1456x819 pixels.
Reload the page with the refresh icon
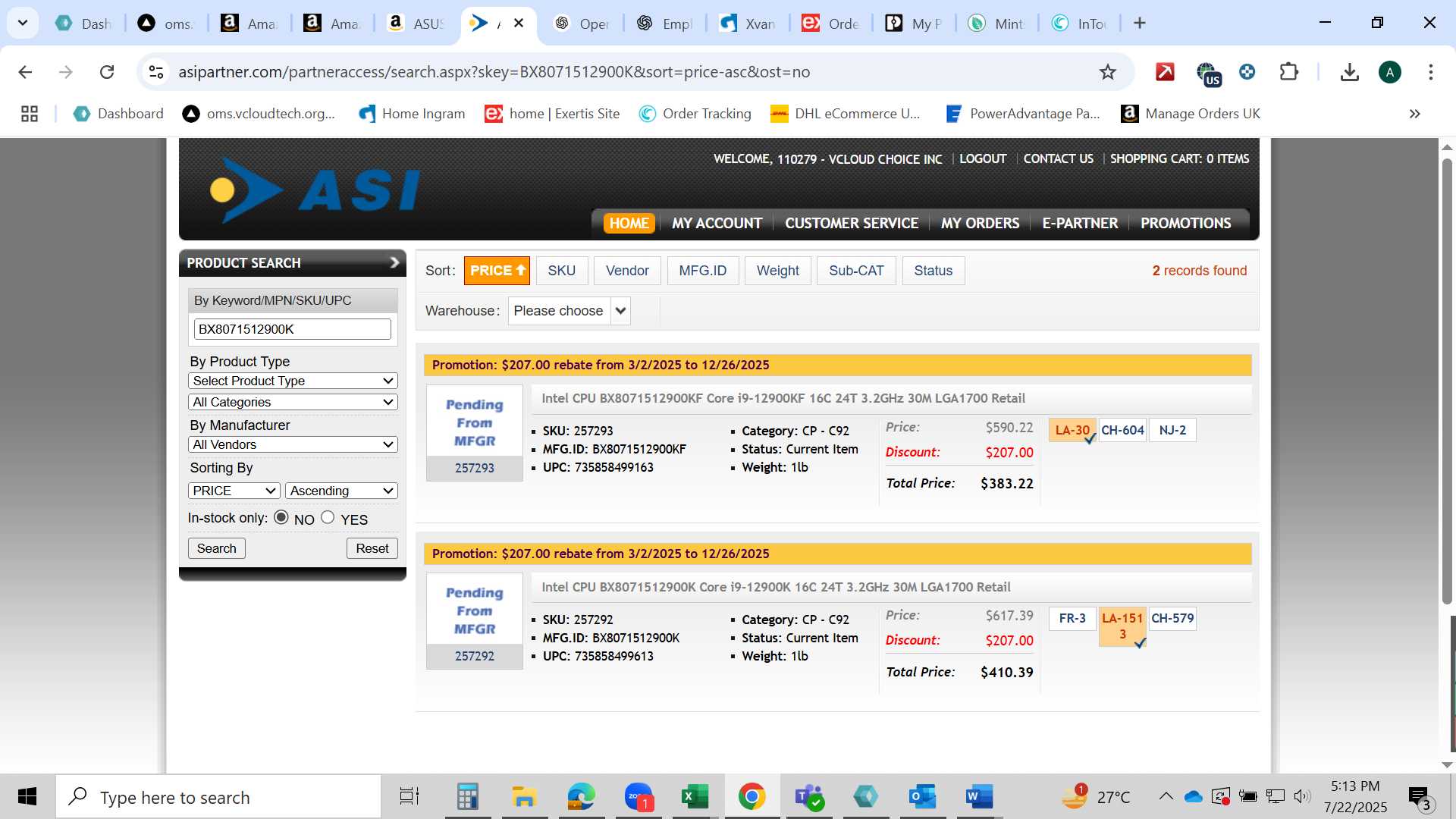[x=107, y=72]
